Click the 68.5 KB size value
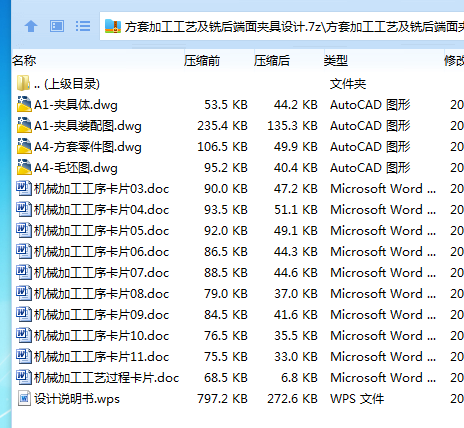Image resolution: width=464 pixels, height=428 pixels. tap(226, 378)
